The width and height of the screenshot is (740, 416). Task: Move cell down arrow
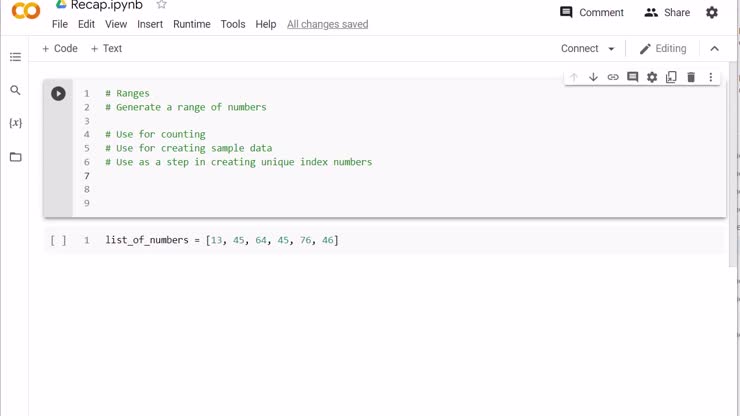coord(593,77)
